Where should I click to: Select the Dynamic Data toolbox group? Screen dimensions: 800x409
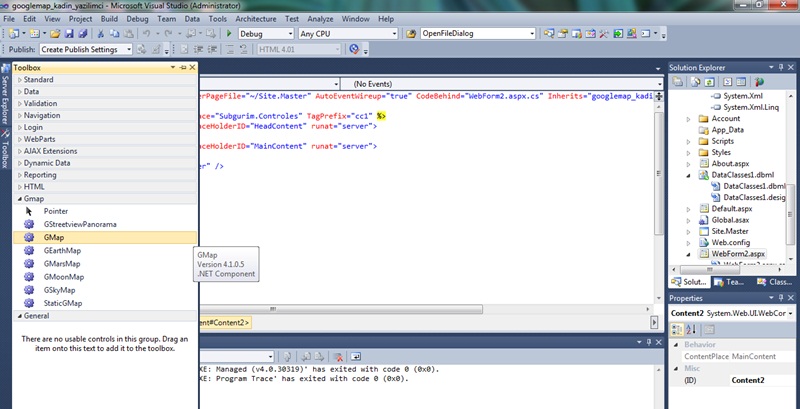105,163
